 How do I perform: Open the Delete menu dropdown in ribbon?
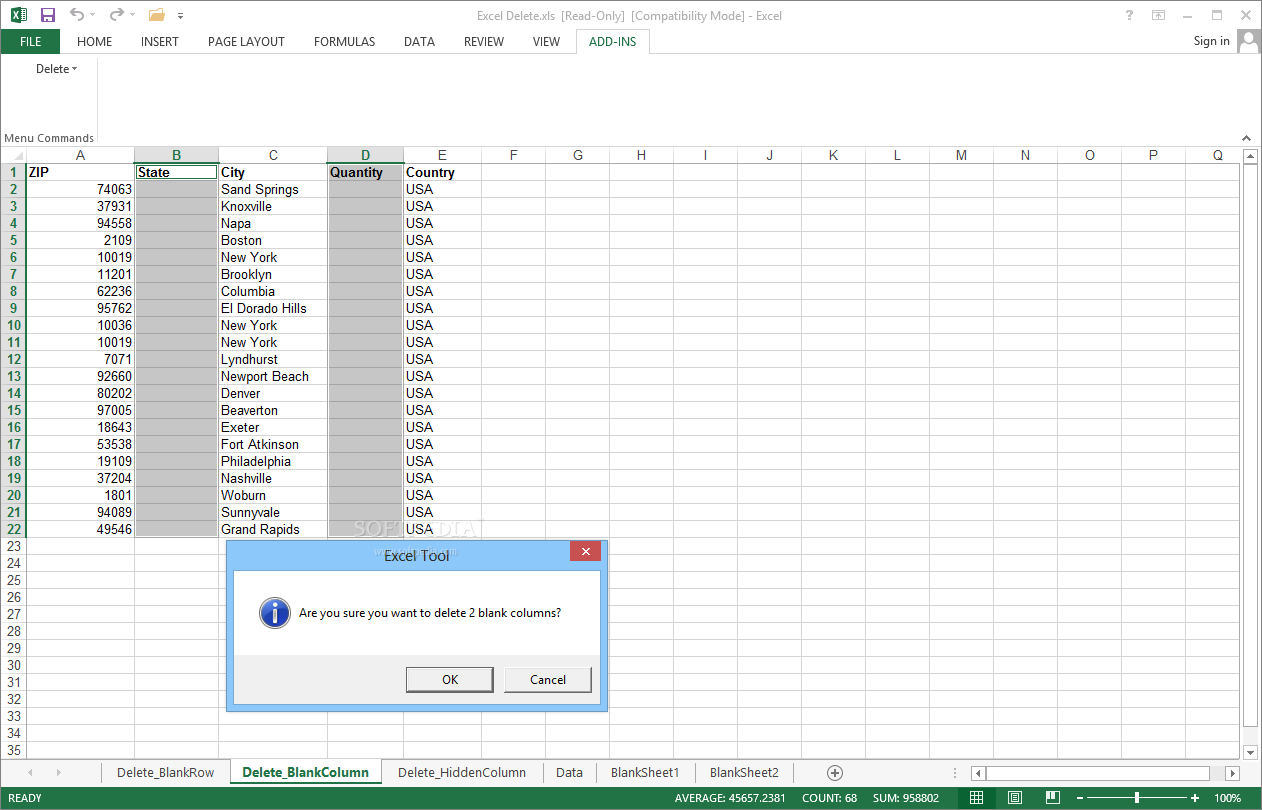click(56, 69)
